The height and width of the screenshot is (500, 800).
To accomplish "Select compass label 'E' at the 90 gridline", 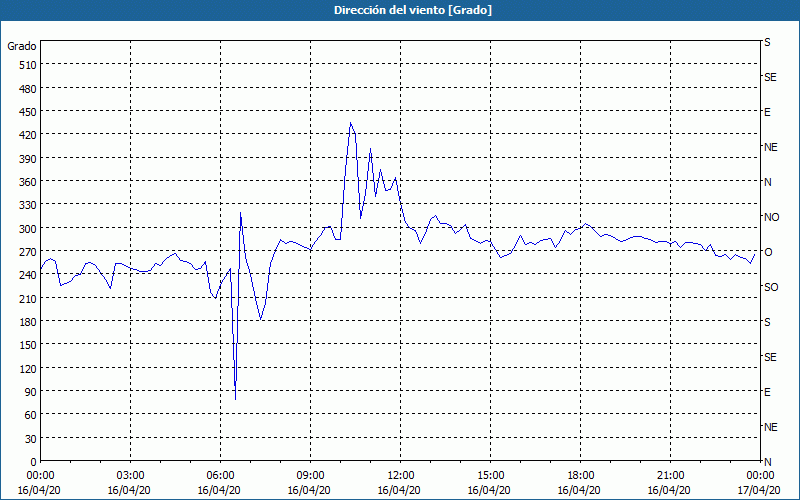I will point(767,392).
